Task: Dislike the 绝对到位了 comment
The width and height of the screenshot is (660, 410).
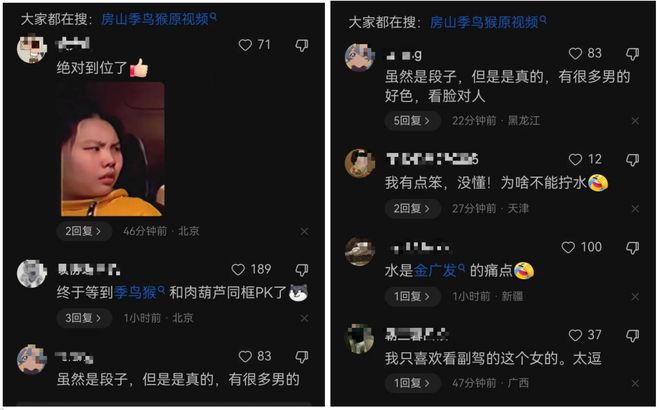Action: pyautogui.click(x=302, y=45)
